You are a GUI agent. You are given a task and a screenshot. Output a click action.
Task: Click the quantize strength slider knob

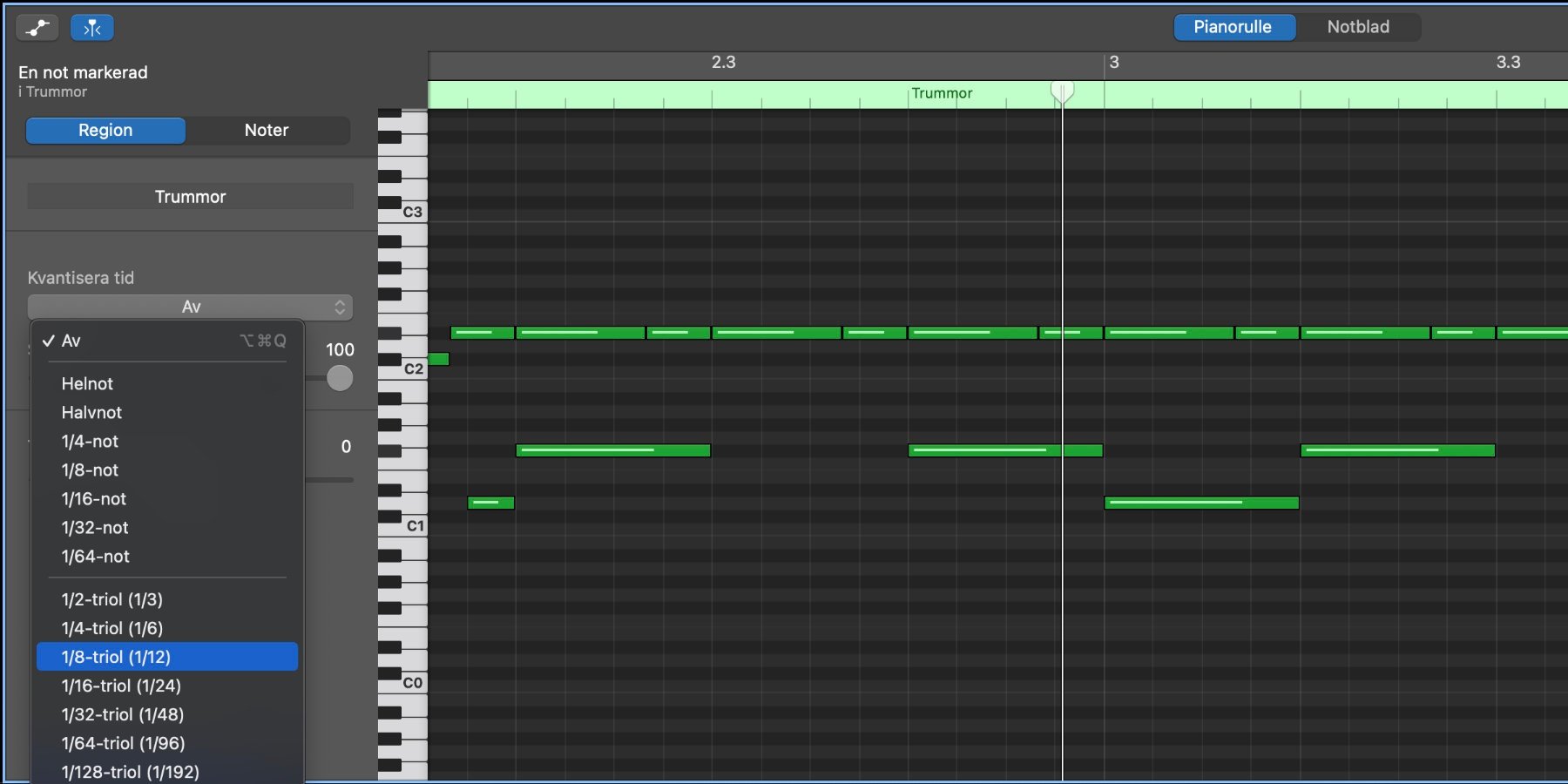[x=340, y=378]
